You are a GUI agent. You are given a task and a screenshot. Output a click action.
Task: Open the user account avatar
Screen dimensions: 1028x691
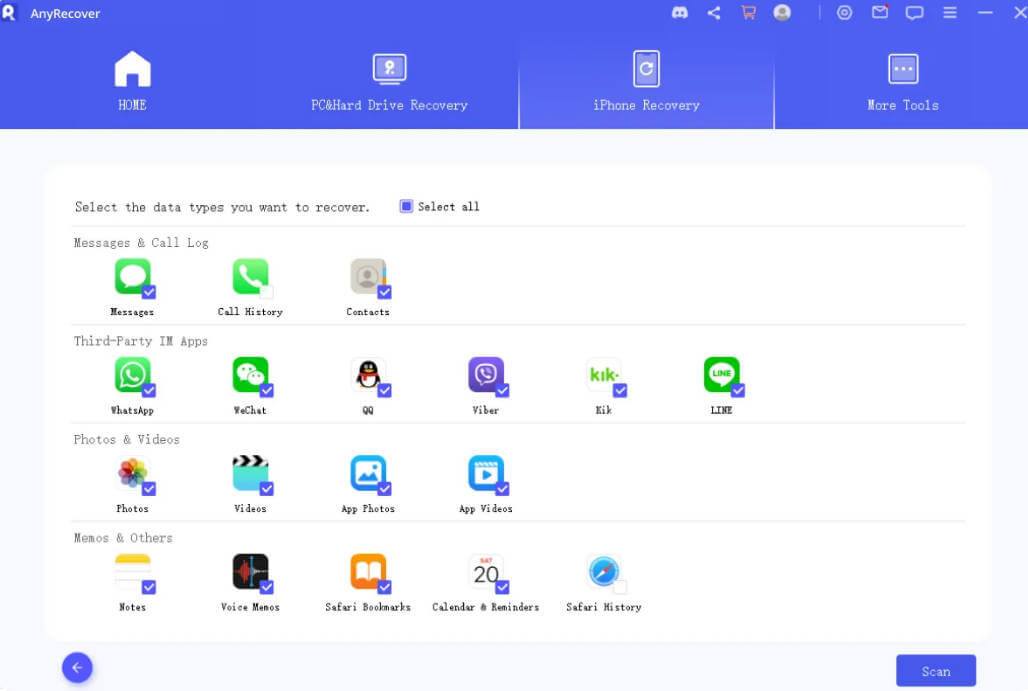tap(783, 13)
